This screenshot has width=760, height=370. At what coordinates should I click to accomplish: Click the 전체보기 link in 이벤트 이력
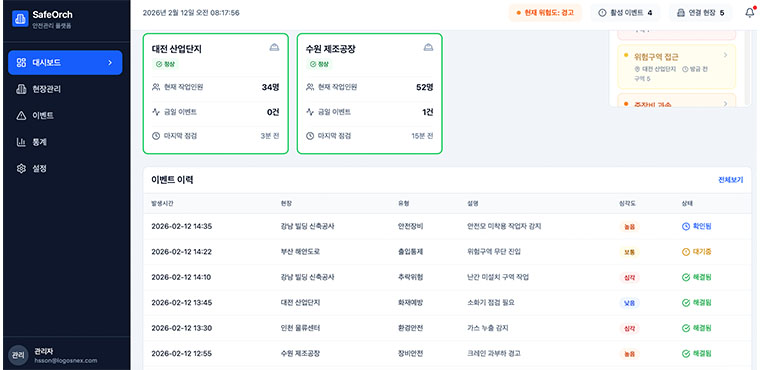click(x=730, y=180)
